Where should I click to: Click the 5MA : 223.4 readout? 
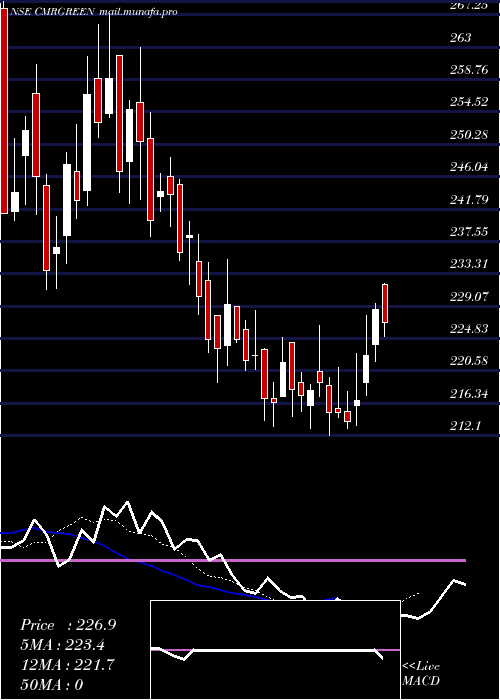(x=65, y=645)
